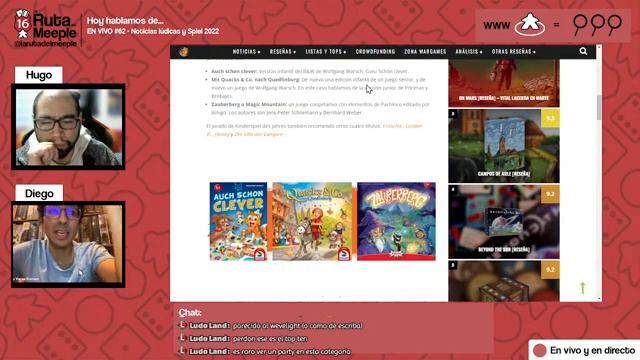
Task: Click the 'Diego' name label
Action: (x=39, y=193)
